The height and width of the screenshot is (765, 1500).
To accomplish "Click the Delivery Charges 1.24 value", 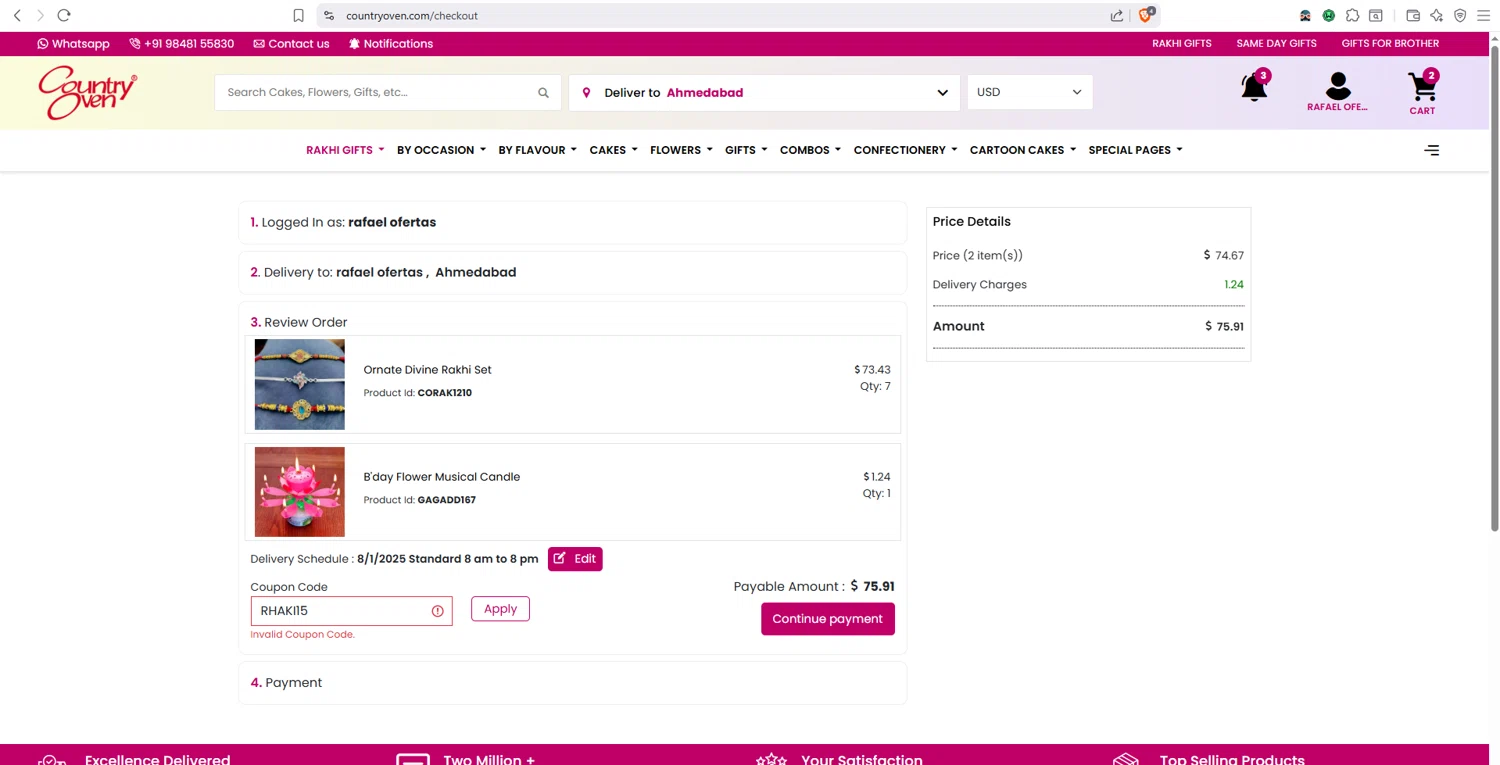I will tap(1233, 285).
